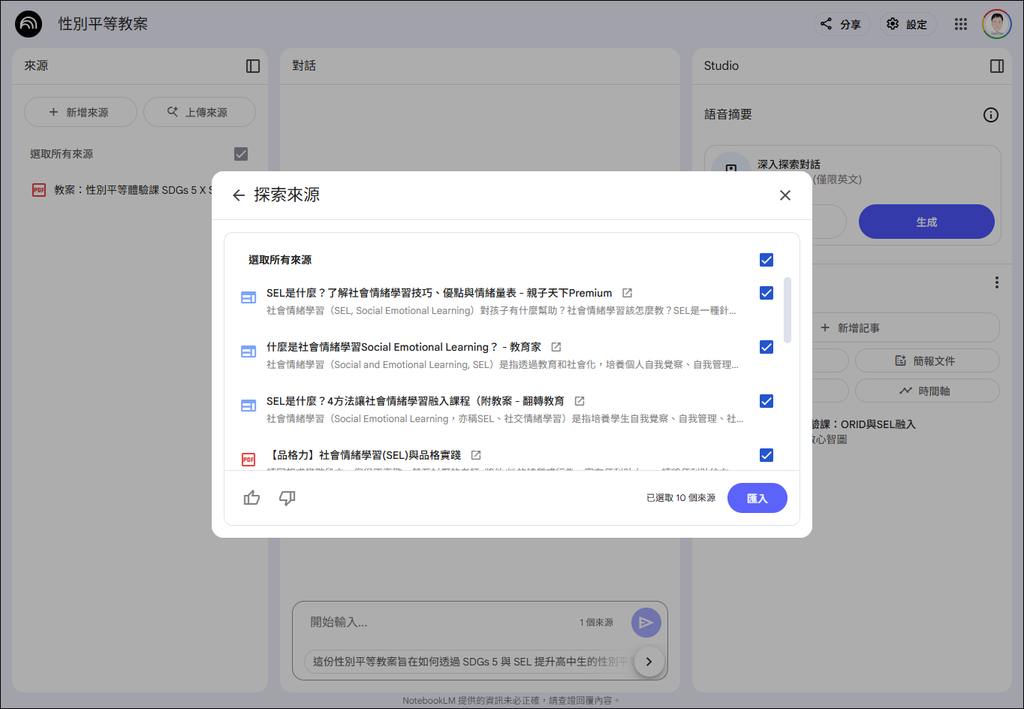Open notes more options menu
The height and width of the screenshot is (709, 1024).
997,283
